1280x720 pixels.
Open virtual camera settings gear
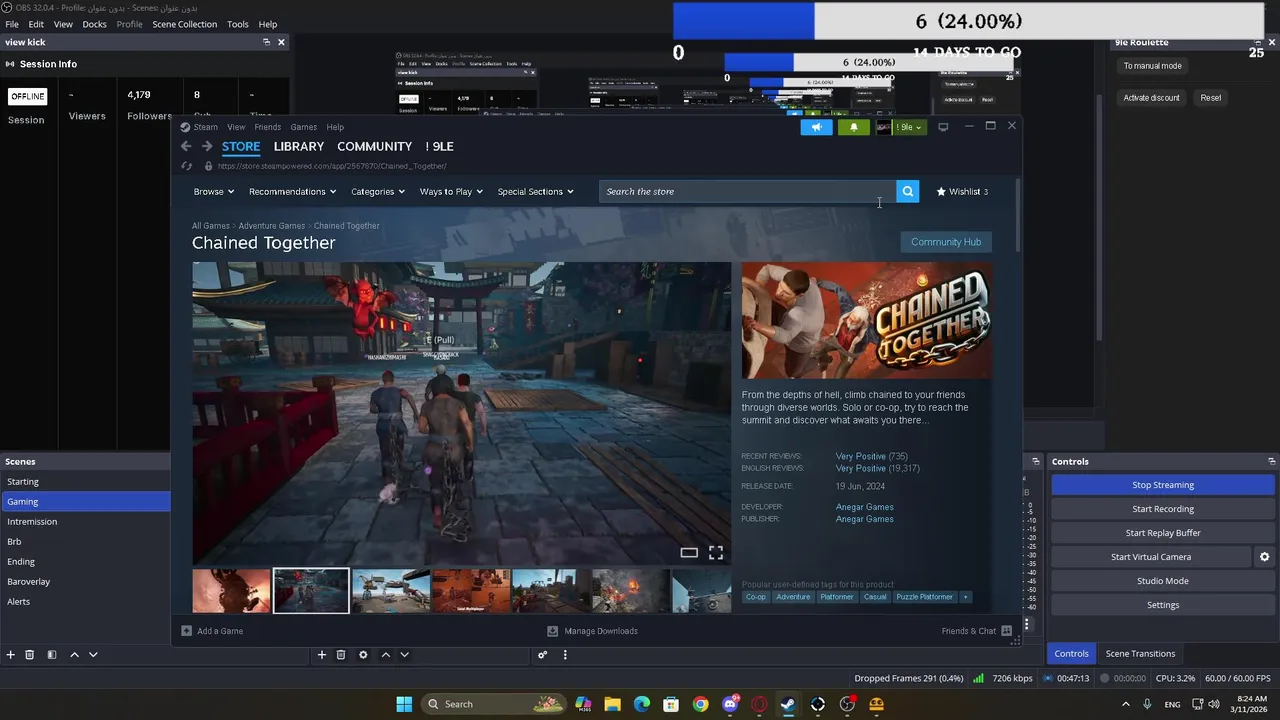click(1264, 557)
